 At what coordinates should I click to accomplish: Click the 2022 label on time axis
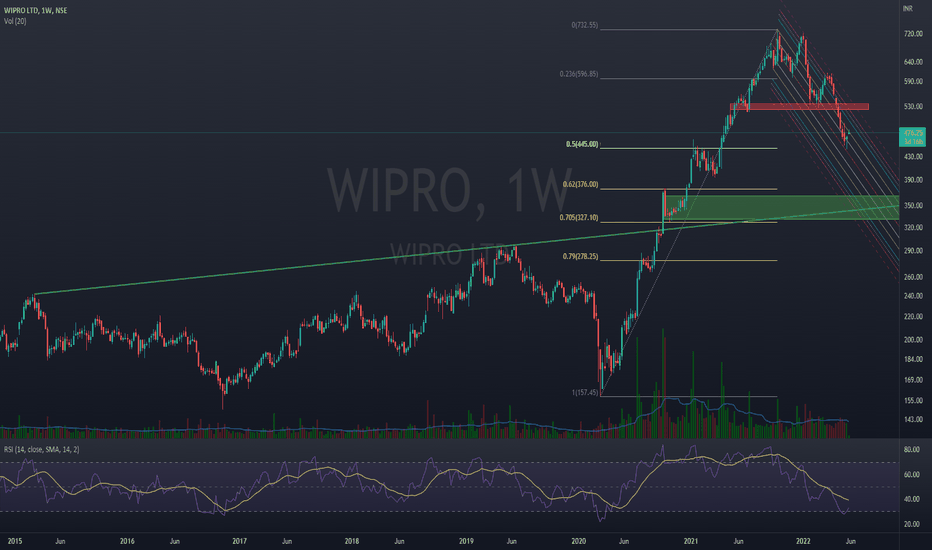pyautogui.click(x=803, y=541)
